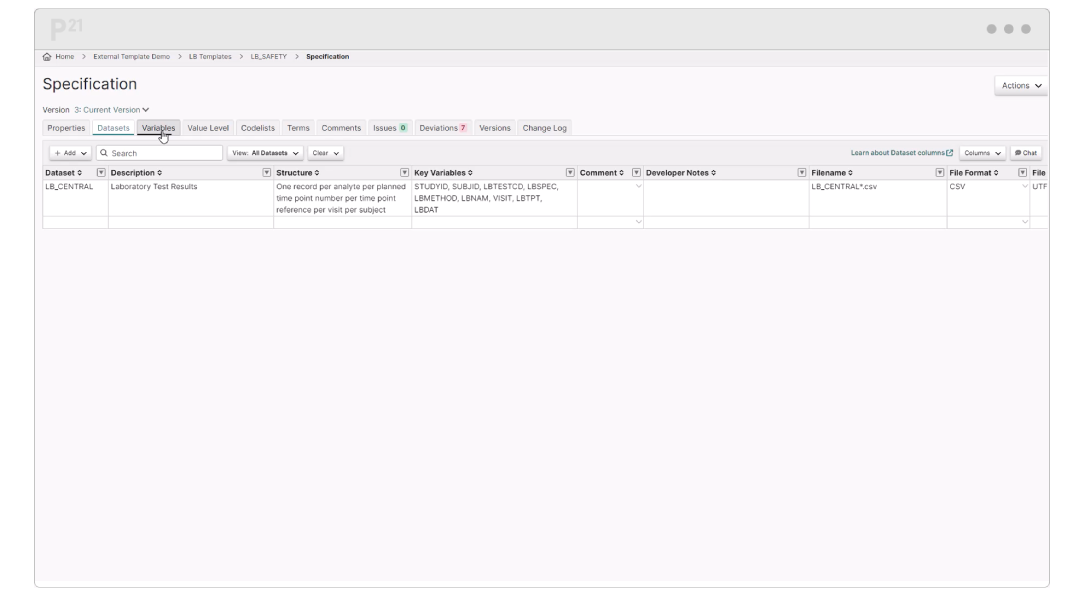Switch to the Datasets tab
Screen dimensions: 1084x596
pos(113,128)
